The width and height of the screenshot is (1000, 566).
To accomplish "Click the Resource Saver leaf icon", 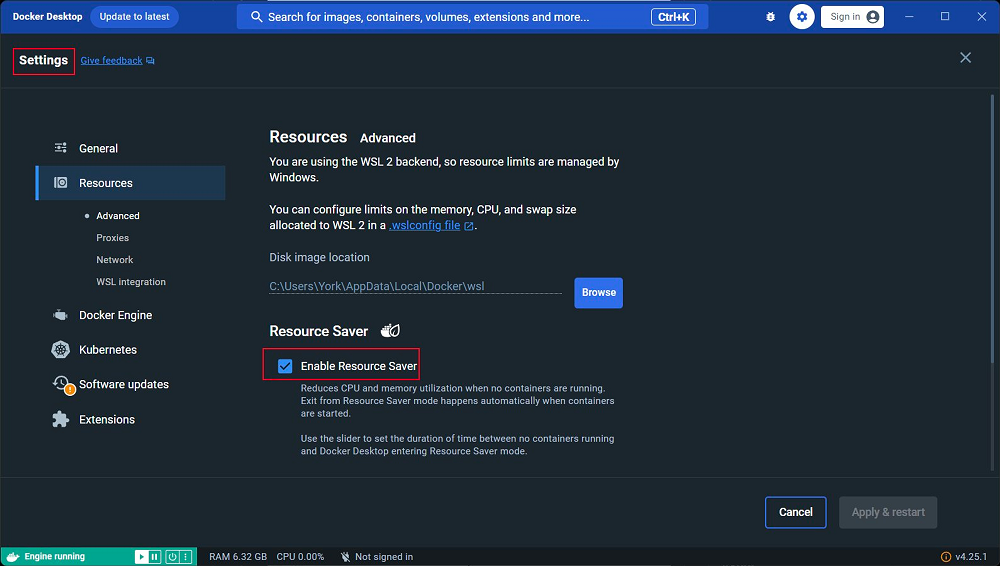I will pos(390,331).
